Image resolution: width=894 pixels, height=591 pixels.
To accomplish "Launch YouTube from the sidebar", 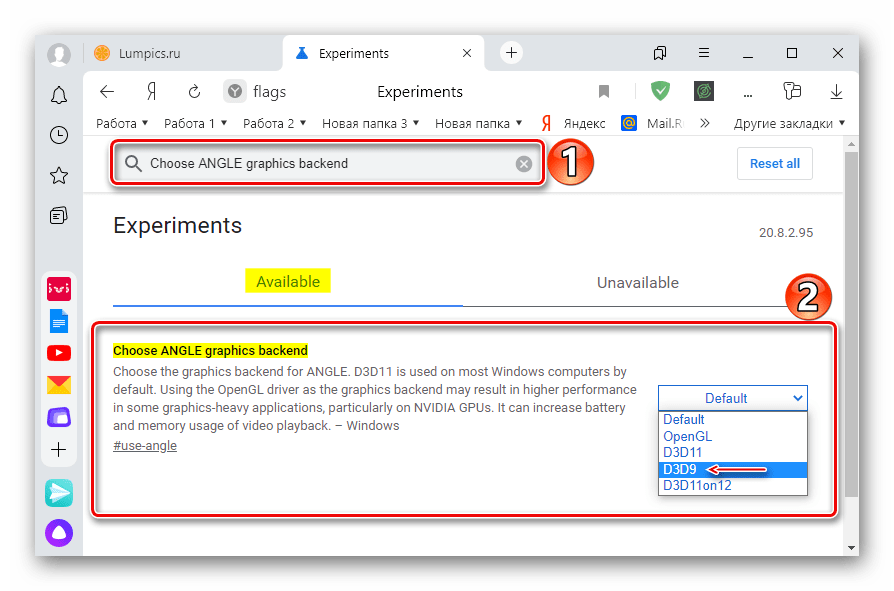I will [59, 353].
